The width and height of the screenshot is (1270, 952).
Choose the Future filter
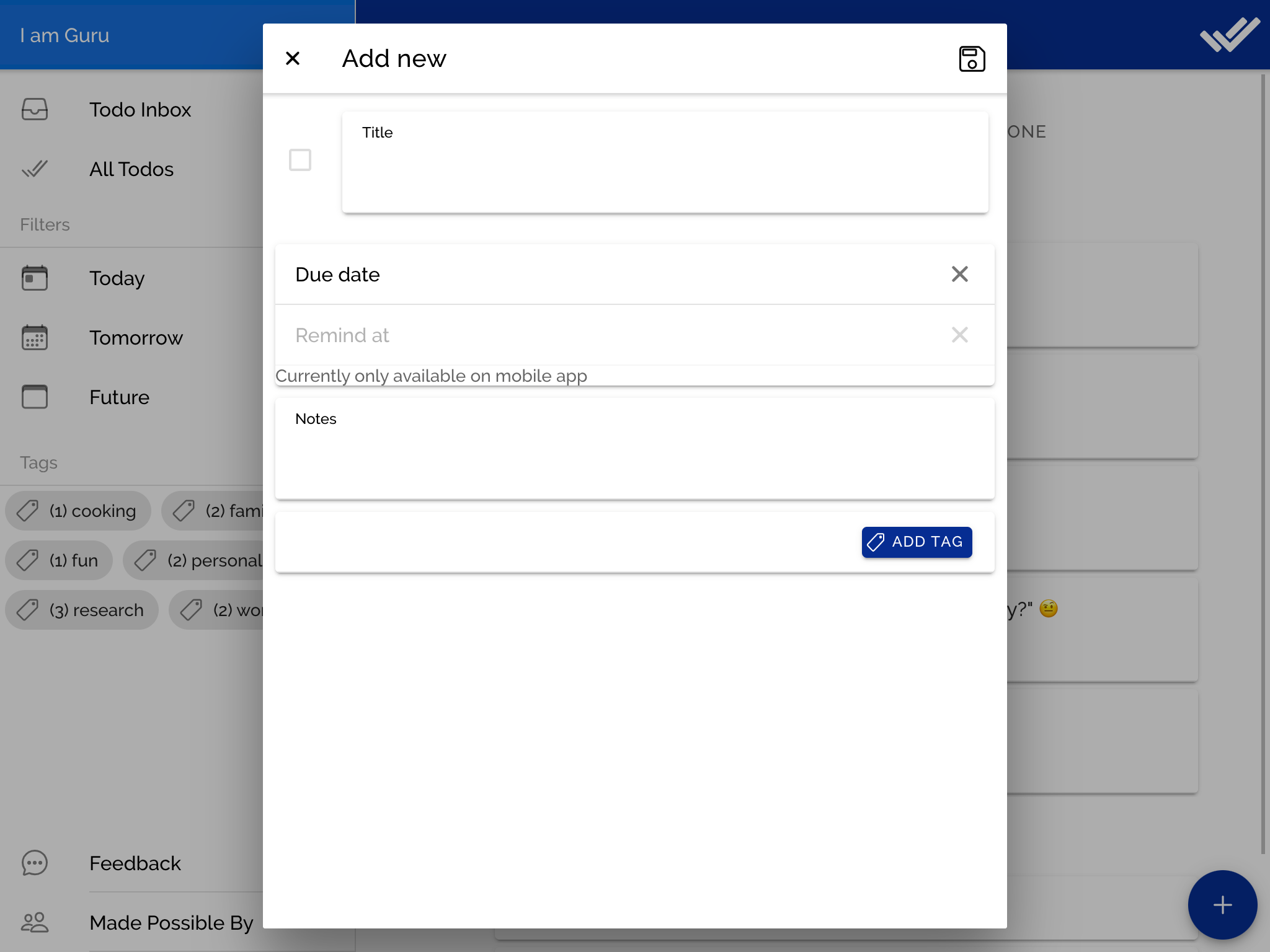[119, 397]
